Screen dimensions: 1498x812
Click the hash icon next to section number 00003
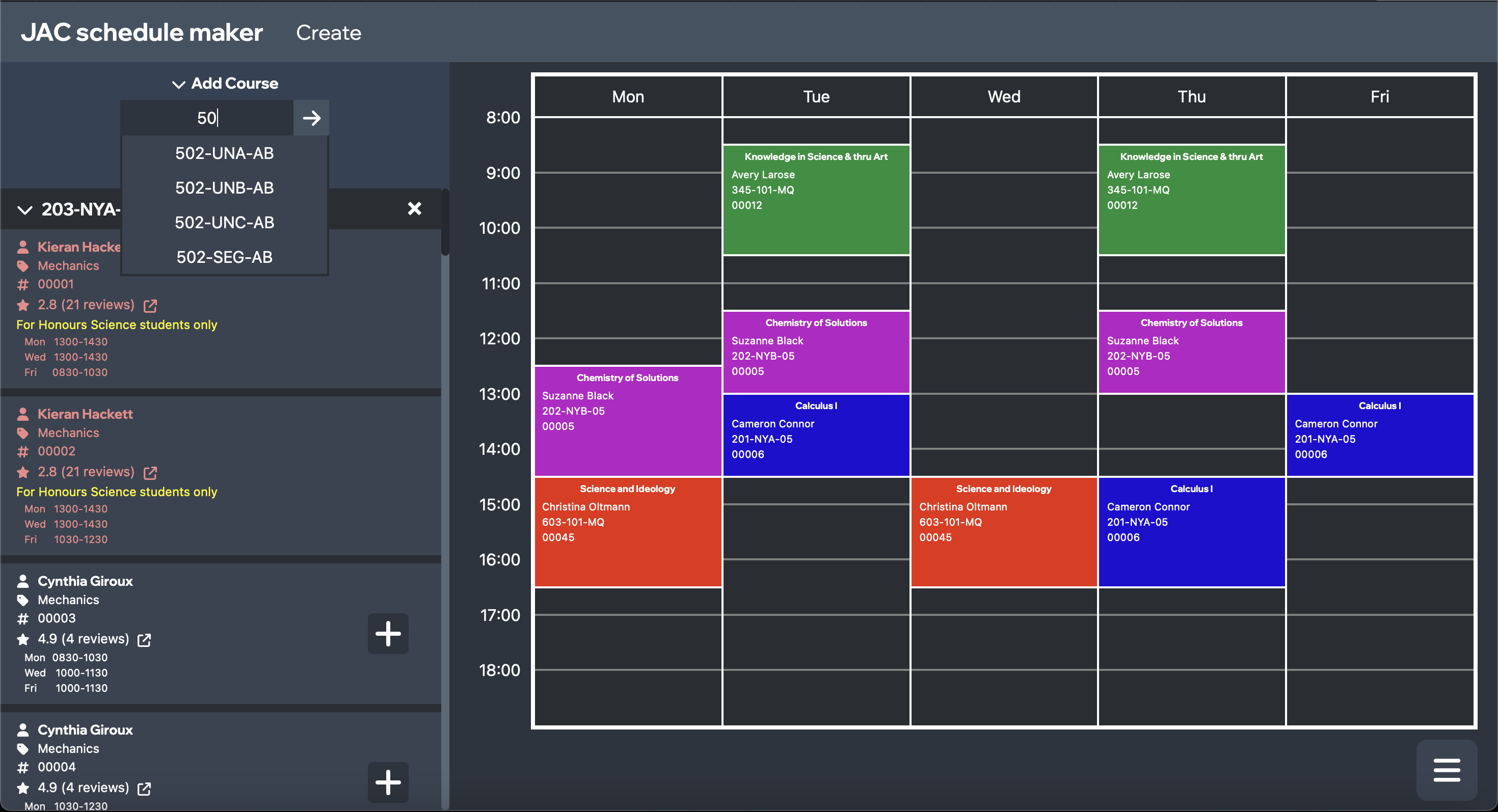pos(23,618)
